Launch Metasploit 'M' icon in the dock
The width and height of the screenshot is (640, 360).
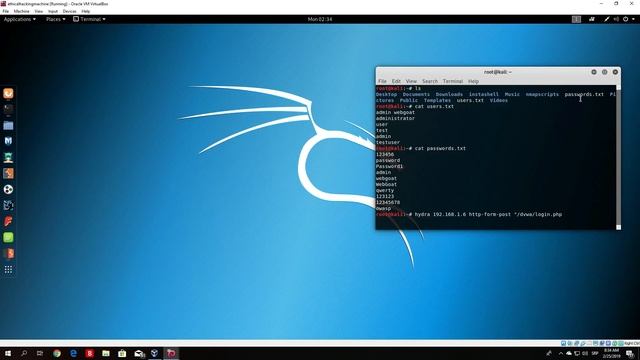coord(8,141)
